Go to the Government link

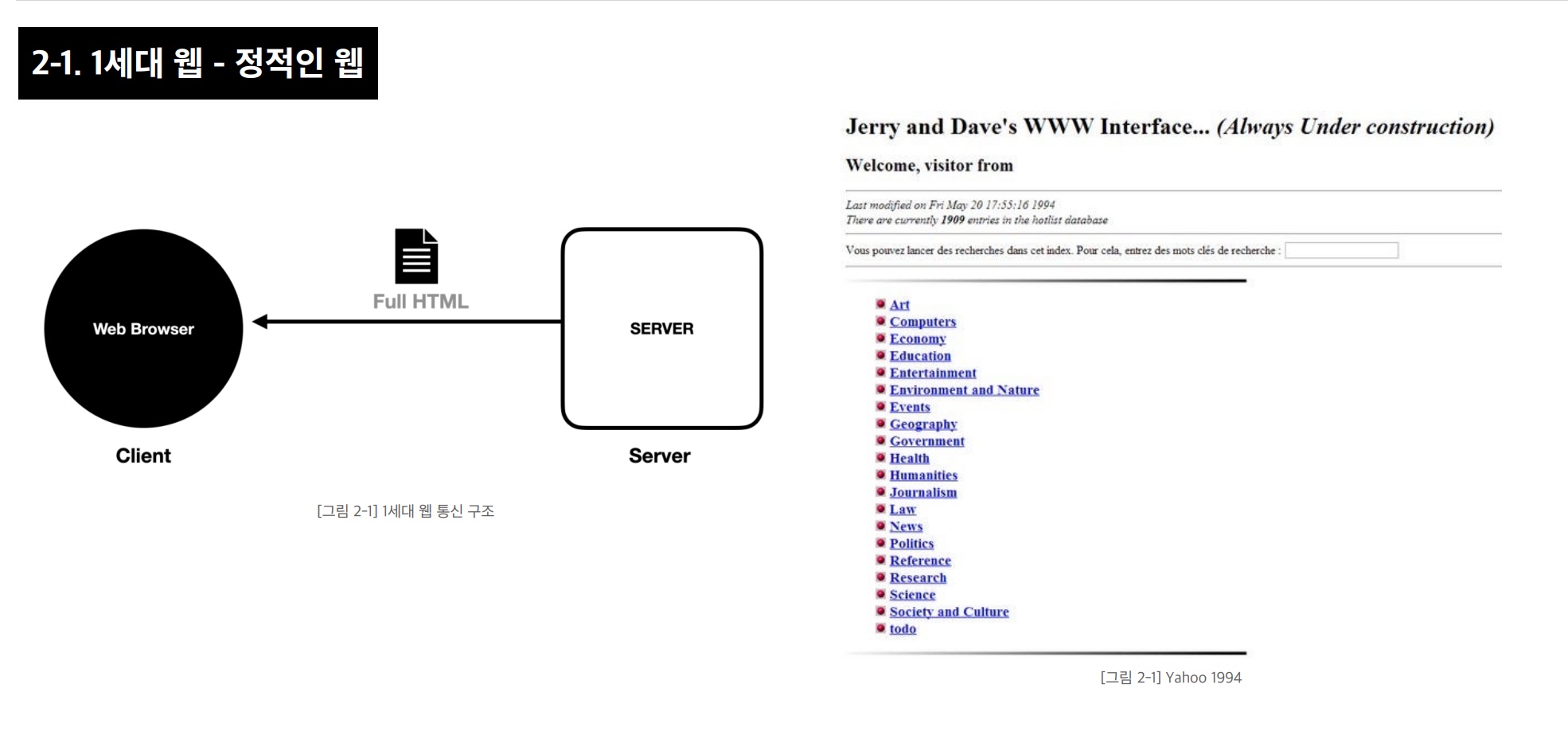coord(926,441)
